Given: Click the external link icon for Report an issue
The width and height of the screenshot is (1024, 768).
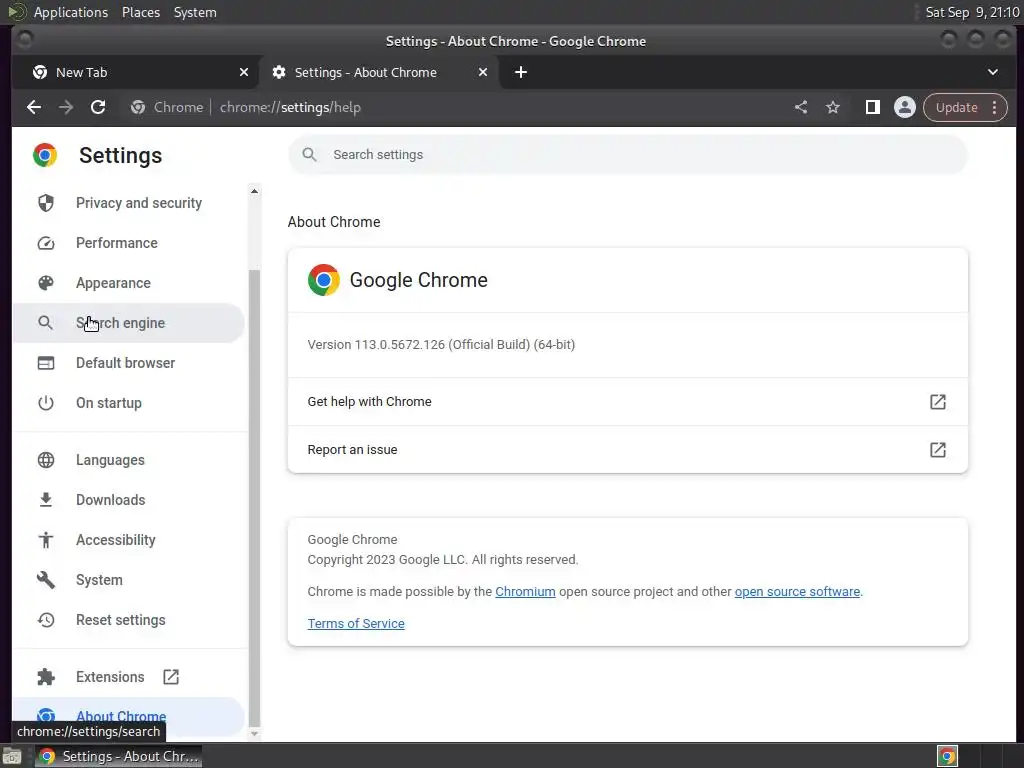Looking at the screenshot, I should tap(938, 449).
